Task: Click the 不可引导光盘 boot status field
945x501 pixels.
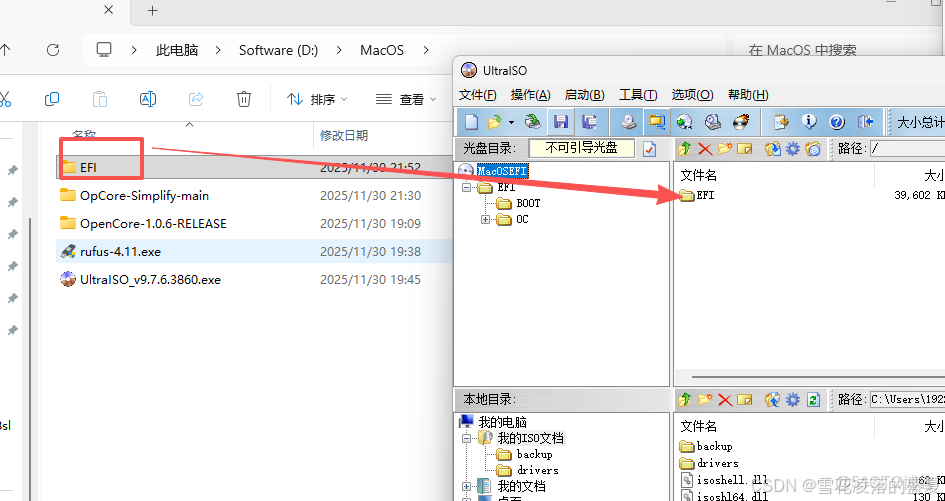Action: click(582, 148)
